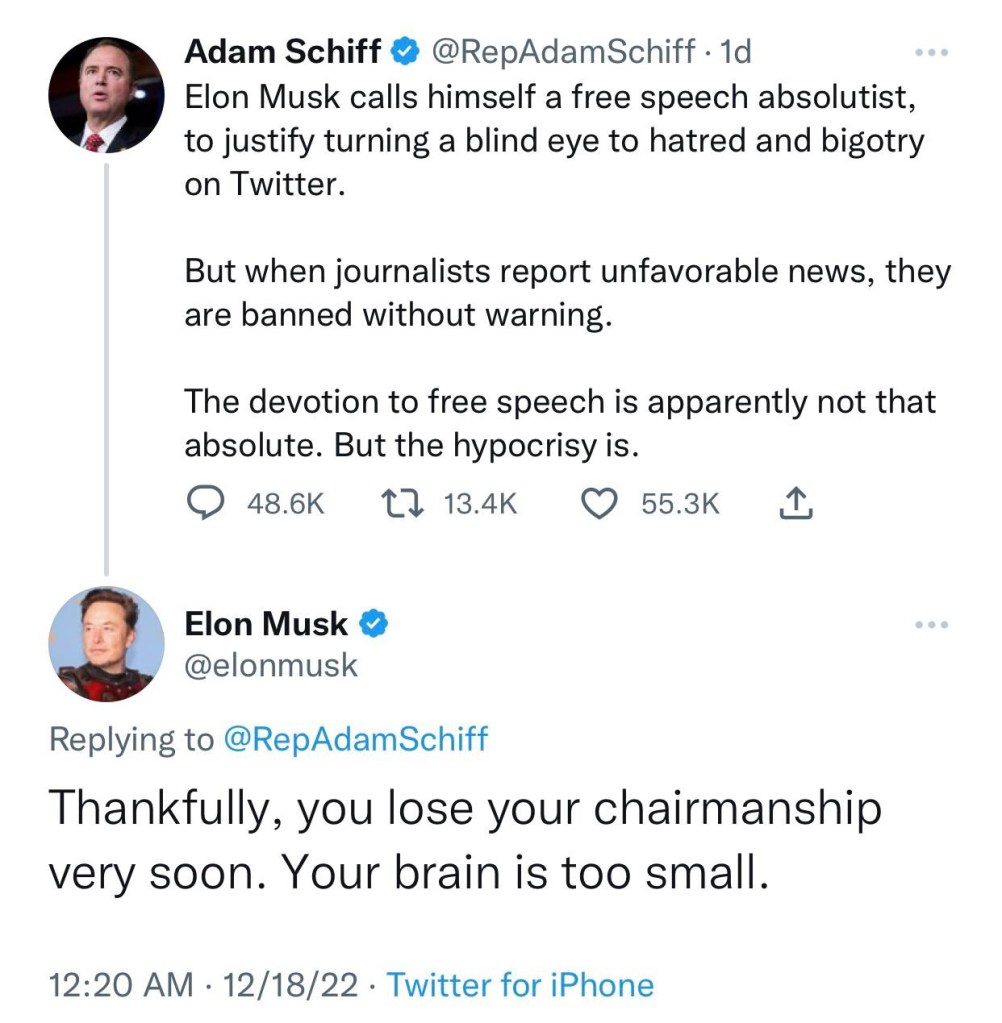Viewport: 1002px width, 1023px height.
Task: Click the @RepAdamSchiff link after Replying to
Action: click(356, 739)
